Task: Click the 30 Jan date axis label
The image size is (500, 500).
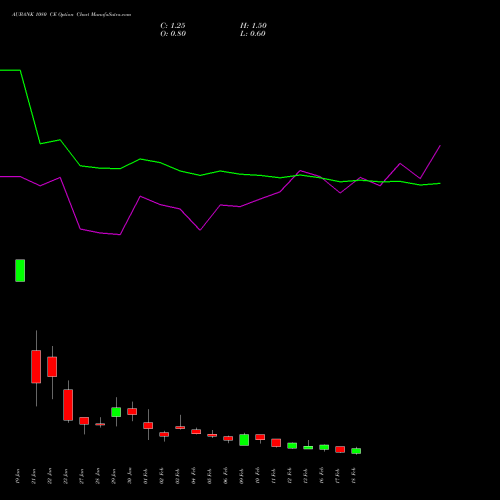Action: 130,476
